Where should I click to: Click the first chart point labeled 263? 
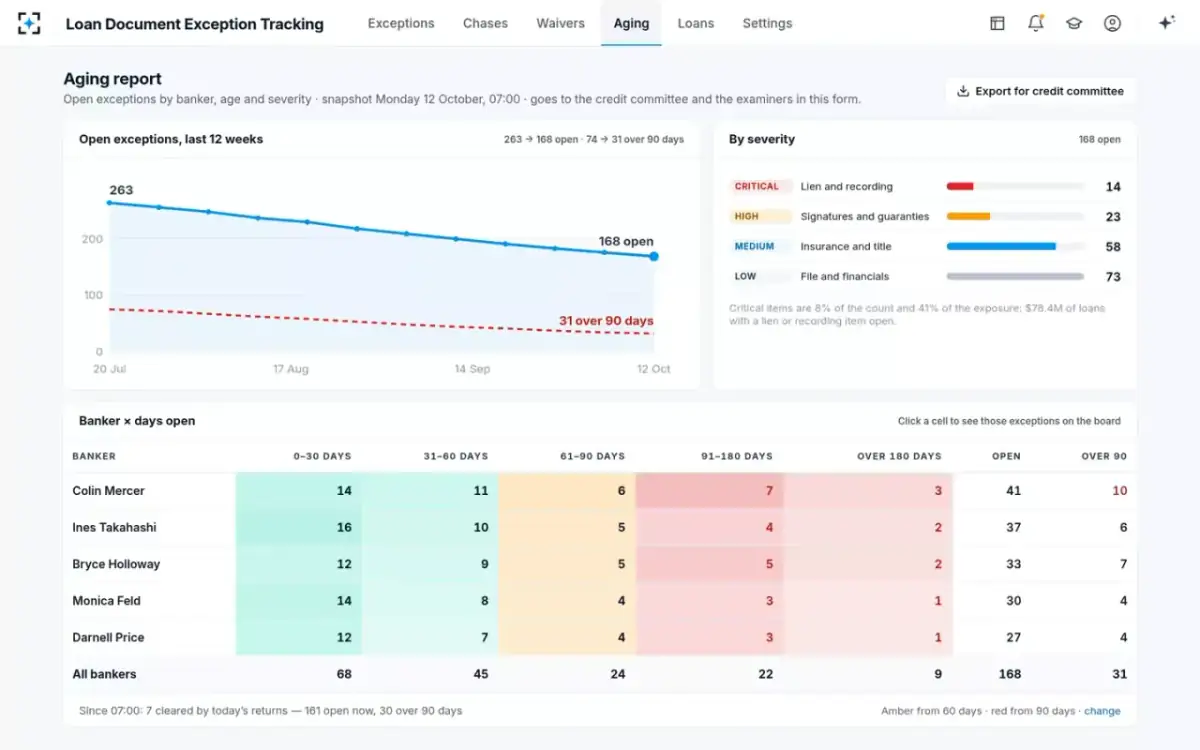coord(109,203)
